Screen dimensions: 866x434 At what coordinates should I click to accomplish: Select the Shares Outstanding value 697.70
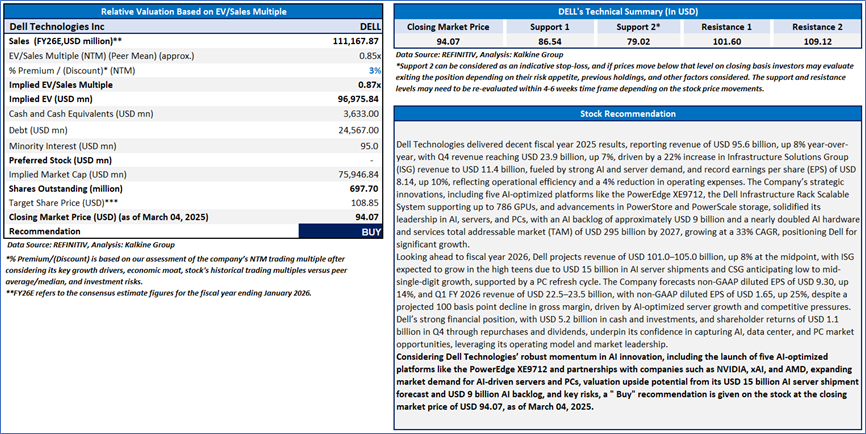coord(367,189)
